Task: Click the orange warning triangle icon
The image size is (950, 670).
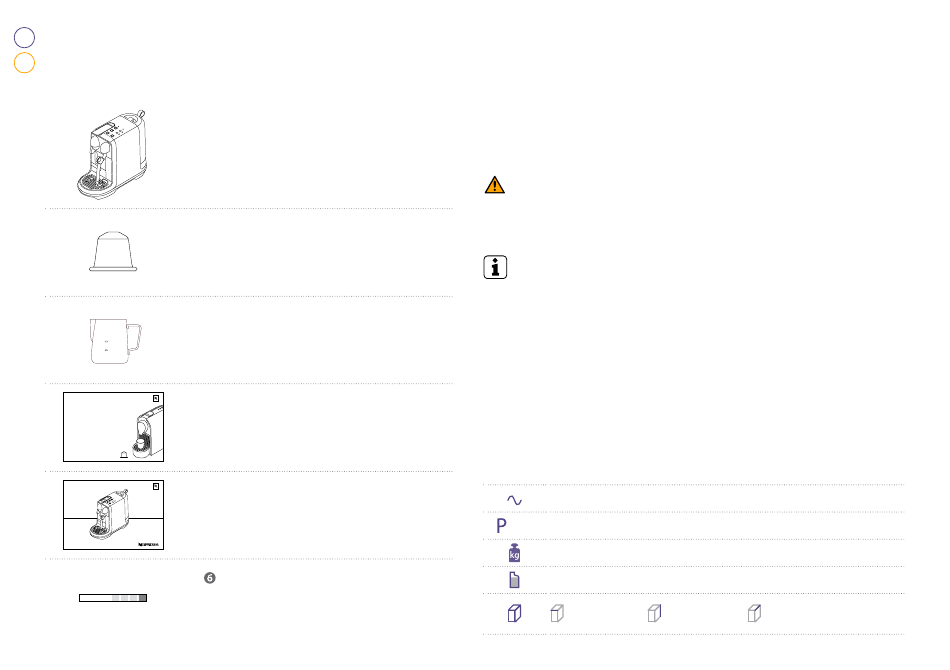Action: click(494, 185)
